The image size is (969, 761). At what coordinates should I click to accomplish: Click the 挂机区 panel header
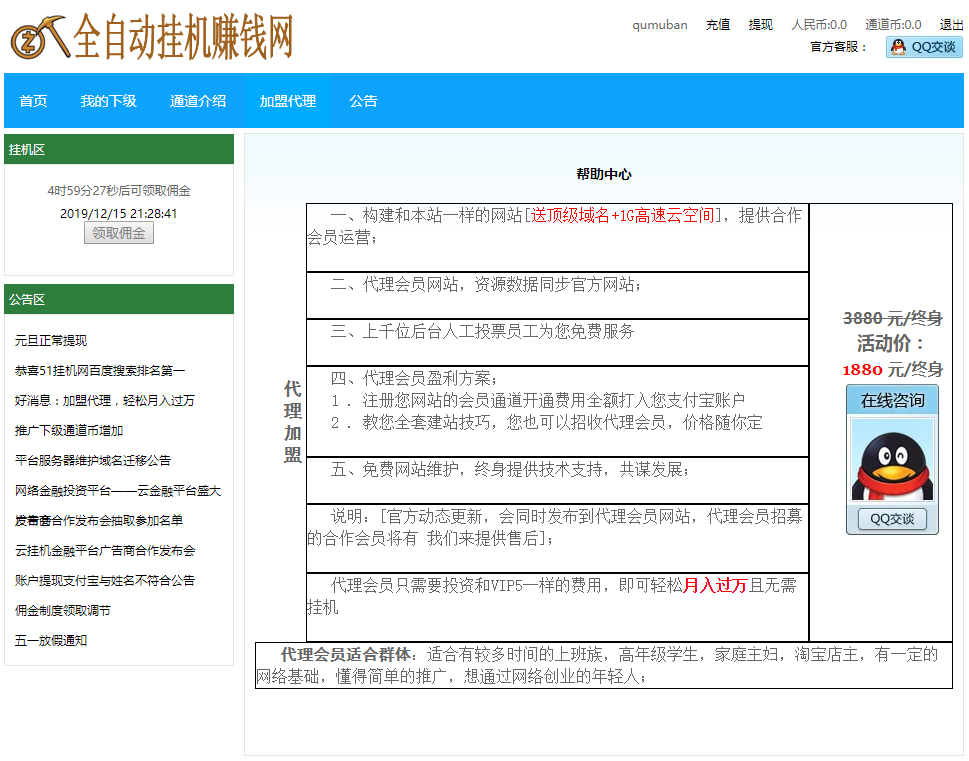(119, 149)
